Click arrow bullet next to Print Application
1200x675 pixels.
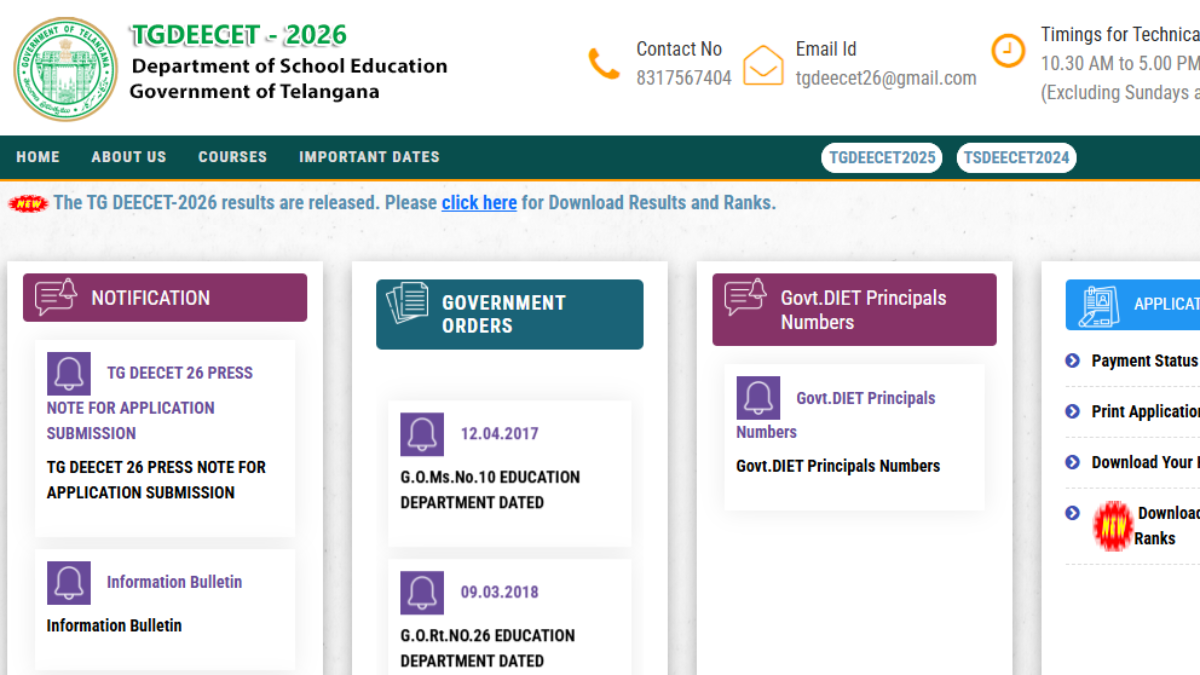pyautogui.click(x=1073, y=411)
